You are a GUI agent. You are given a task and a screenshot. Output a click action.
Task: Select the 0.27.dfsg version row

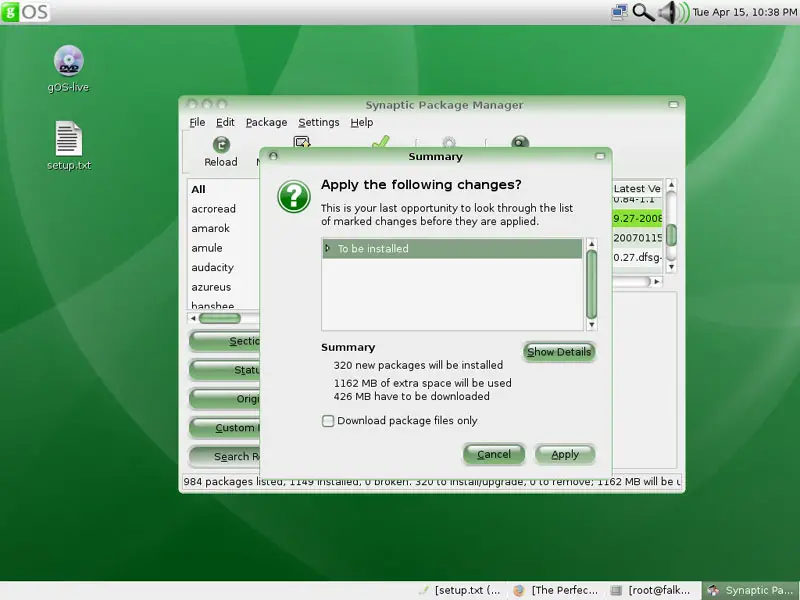coord(637,257)
